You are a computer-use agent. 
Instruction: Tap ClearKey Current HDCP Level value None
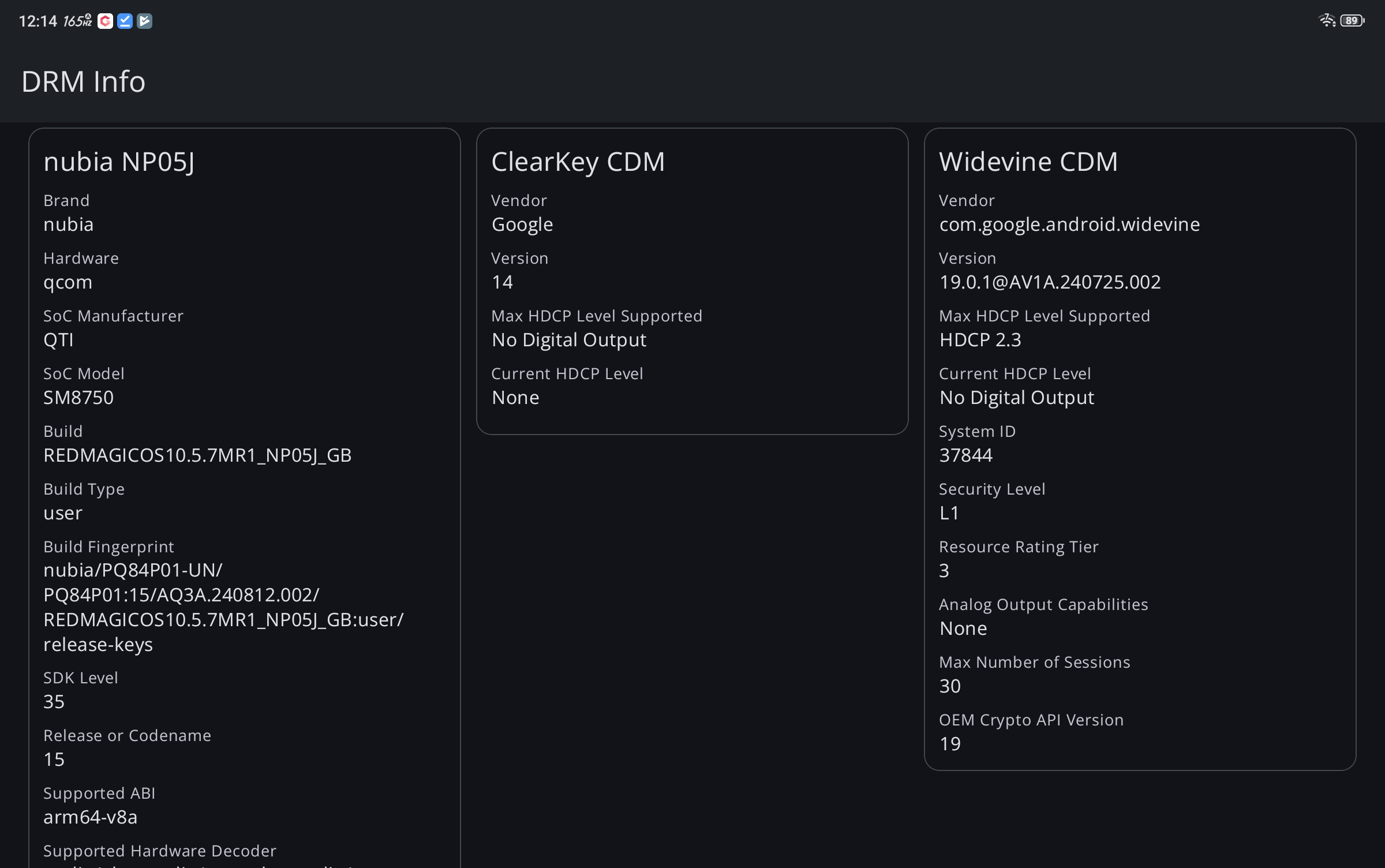pos(515,398)
